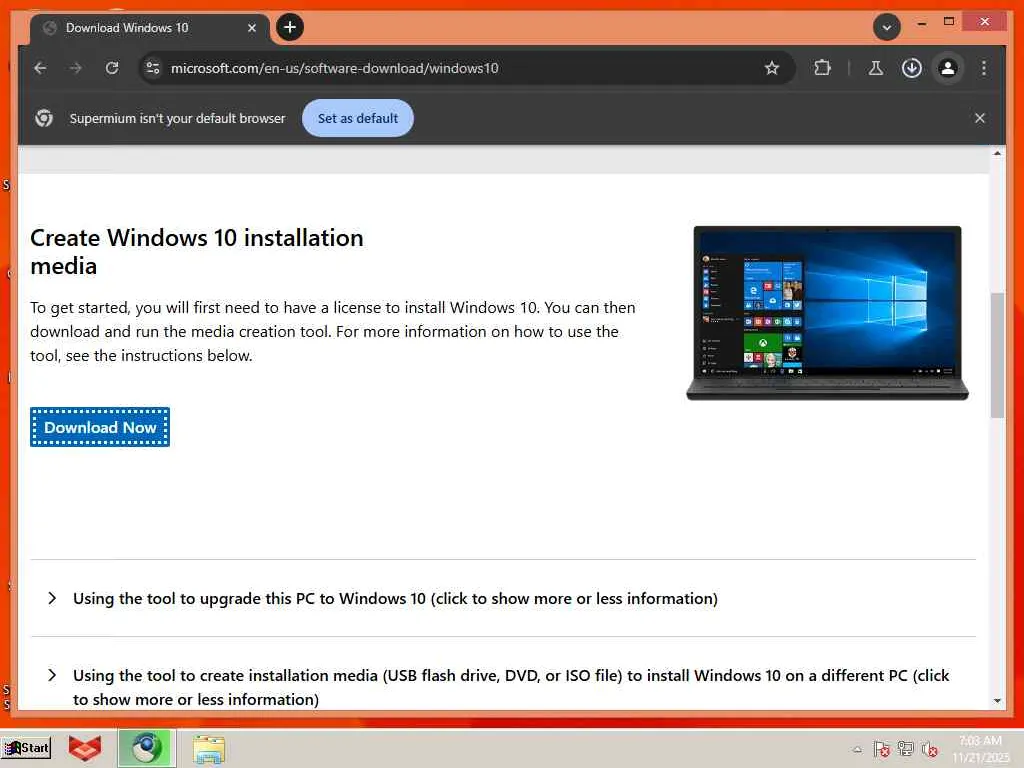Screen dimensions: 1024x768
Task: Click the forward navigation arrow
Action: point(76,68)
